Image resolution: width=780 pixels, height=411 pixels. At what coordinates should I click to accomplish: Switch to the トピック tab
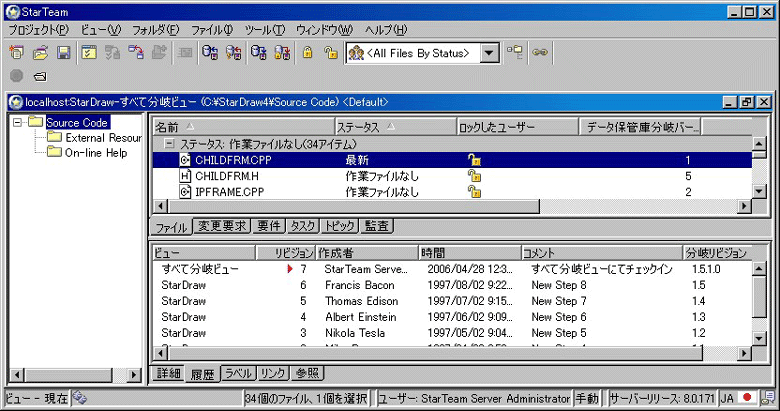340,226
